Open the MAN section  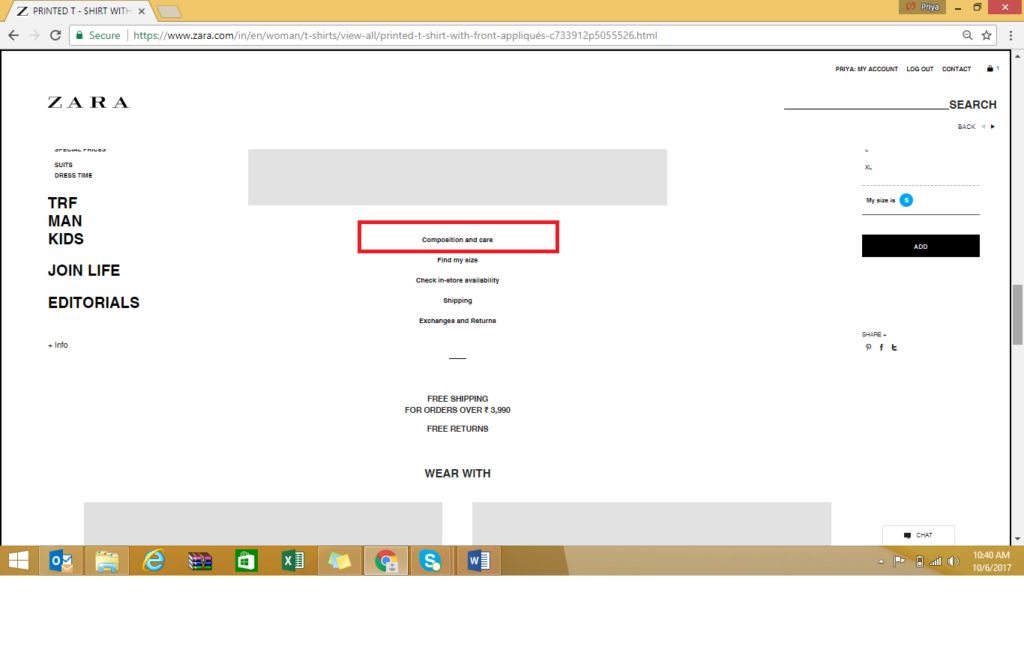[x=65, y=221]
